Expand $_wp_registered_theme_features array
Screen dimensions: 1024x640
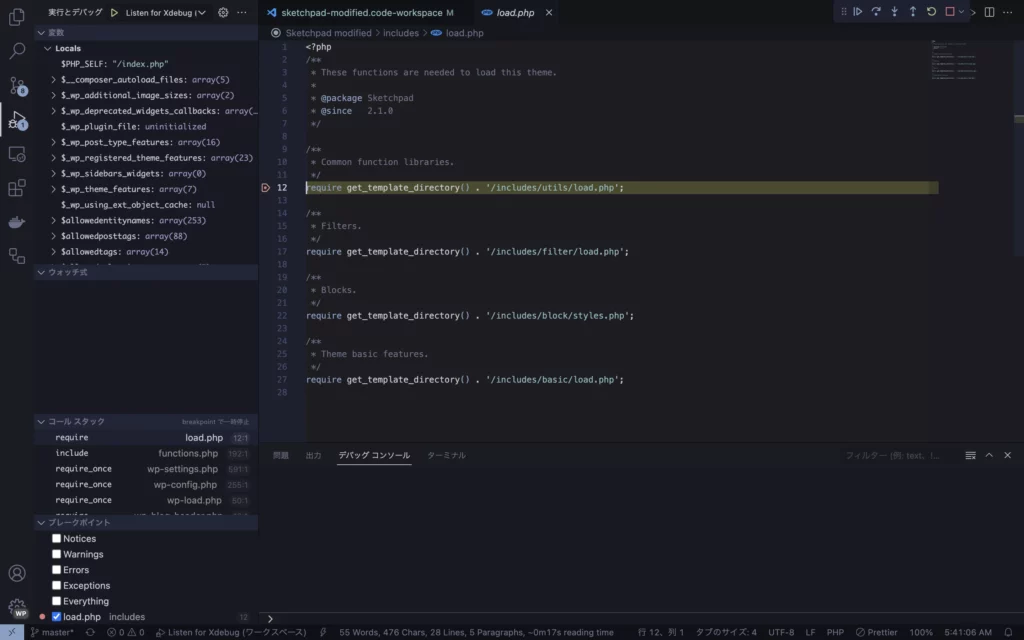coord(54,158)
